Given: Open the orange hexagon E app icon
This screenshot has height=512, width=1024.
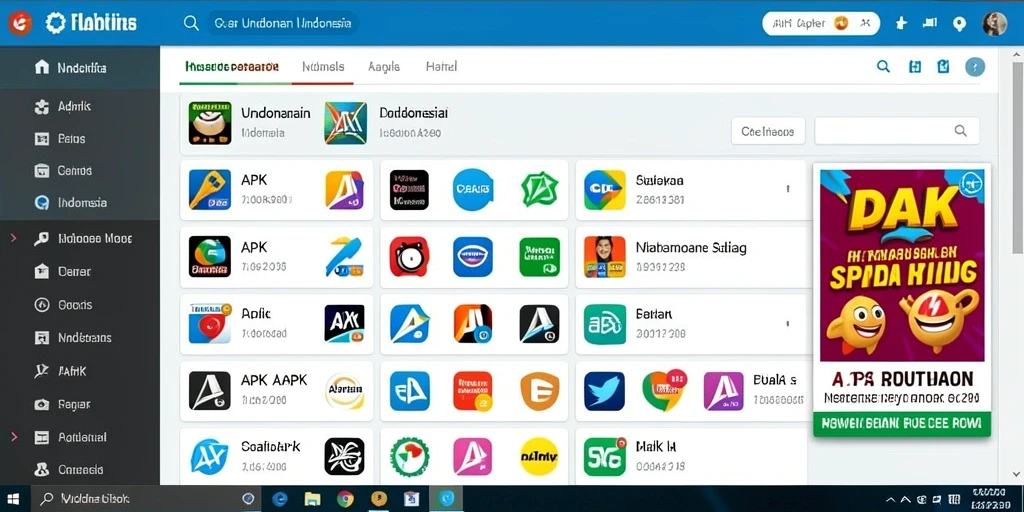Looking at the screenshot, I should pos(540,391).
